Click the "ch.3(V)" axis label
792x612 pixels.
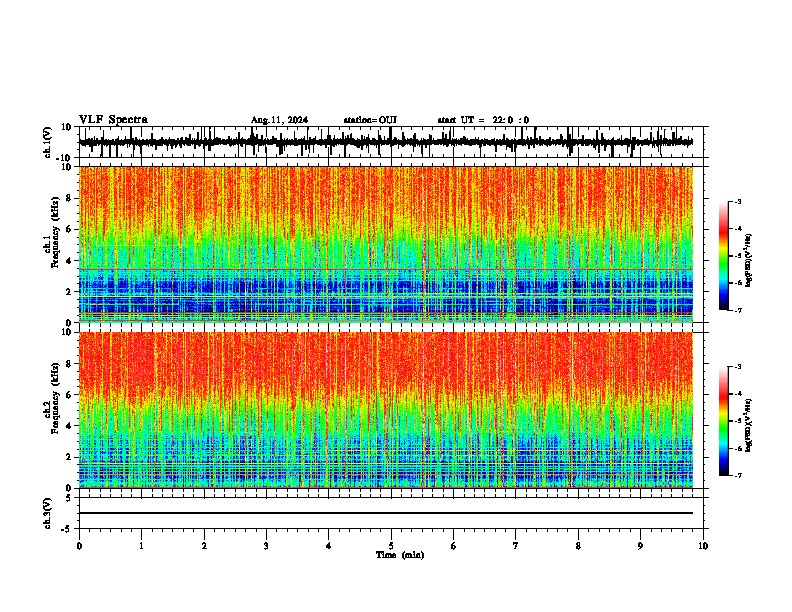(x=48, y=514)
